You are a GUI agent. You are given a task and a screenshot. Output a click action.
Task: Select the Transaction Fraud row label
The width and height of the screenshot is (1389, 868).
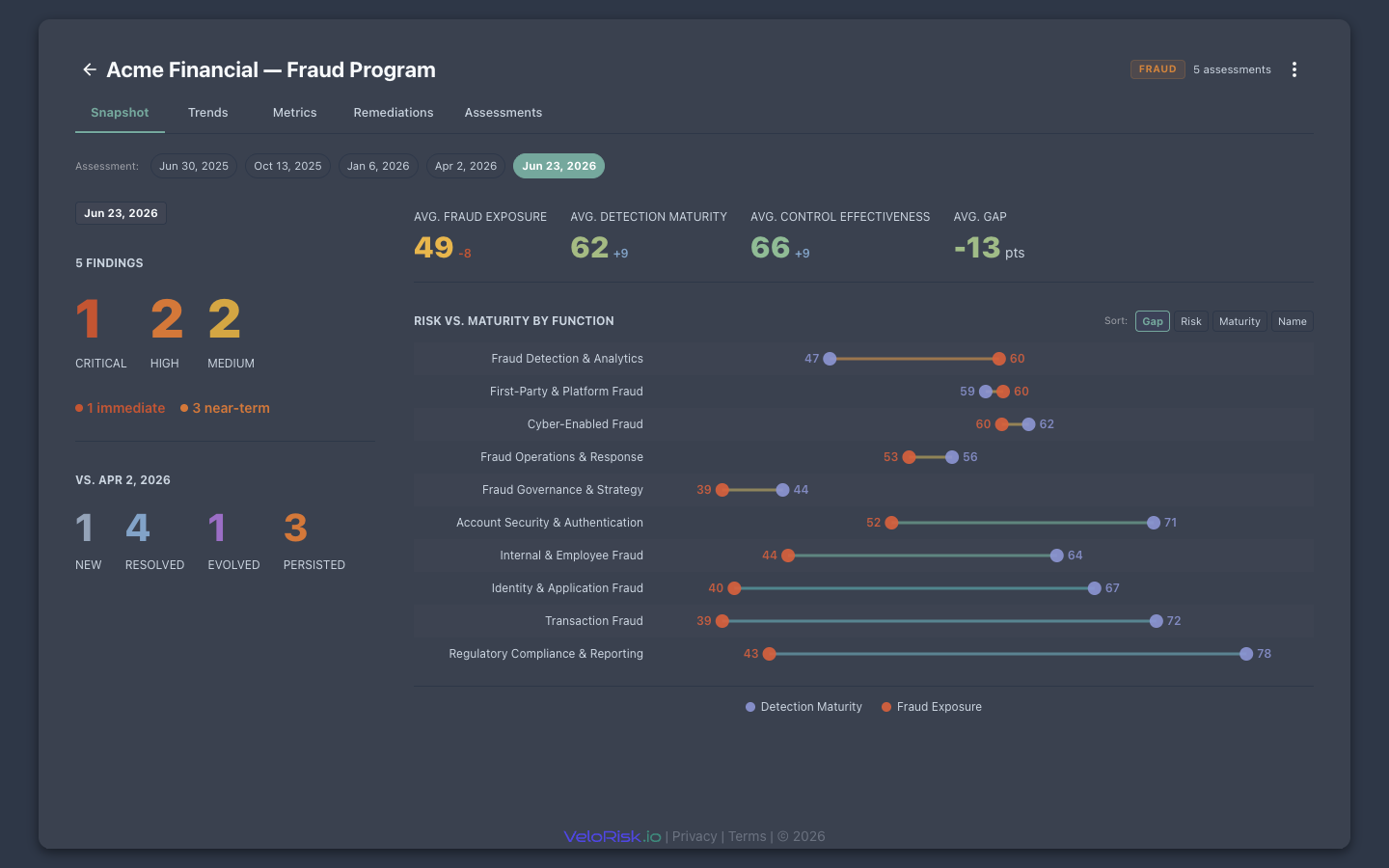point(594,621)
